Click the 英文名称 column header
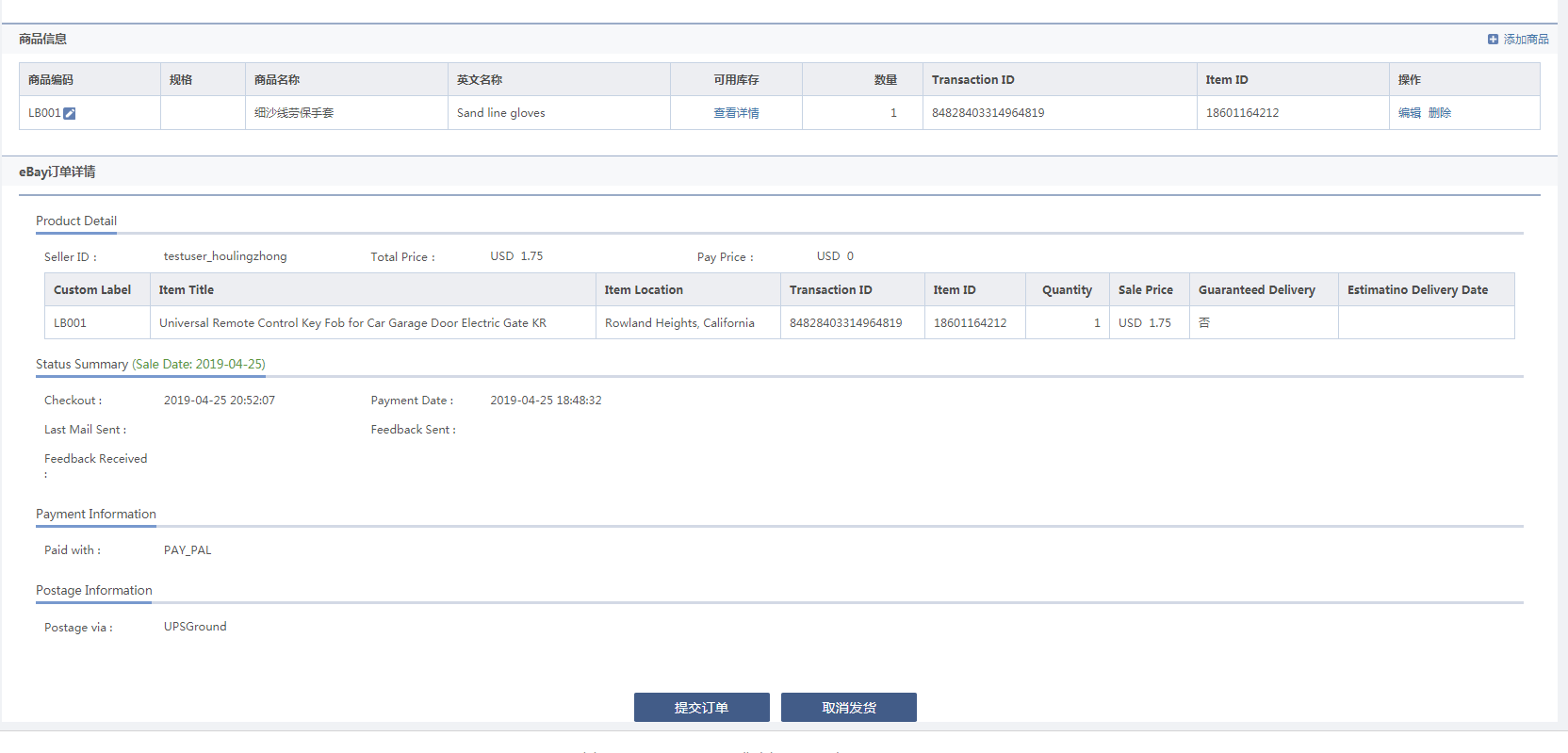This screenshot has height=753, width=1568. (x=559, y=80)
